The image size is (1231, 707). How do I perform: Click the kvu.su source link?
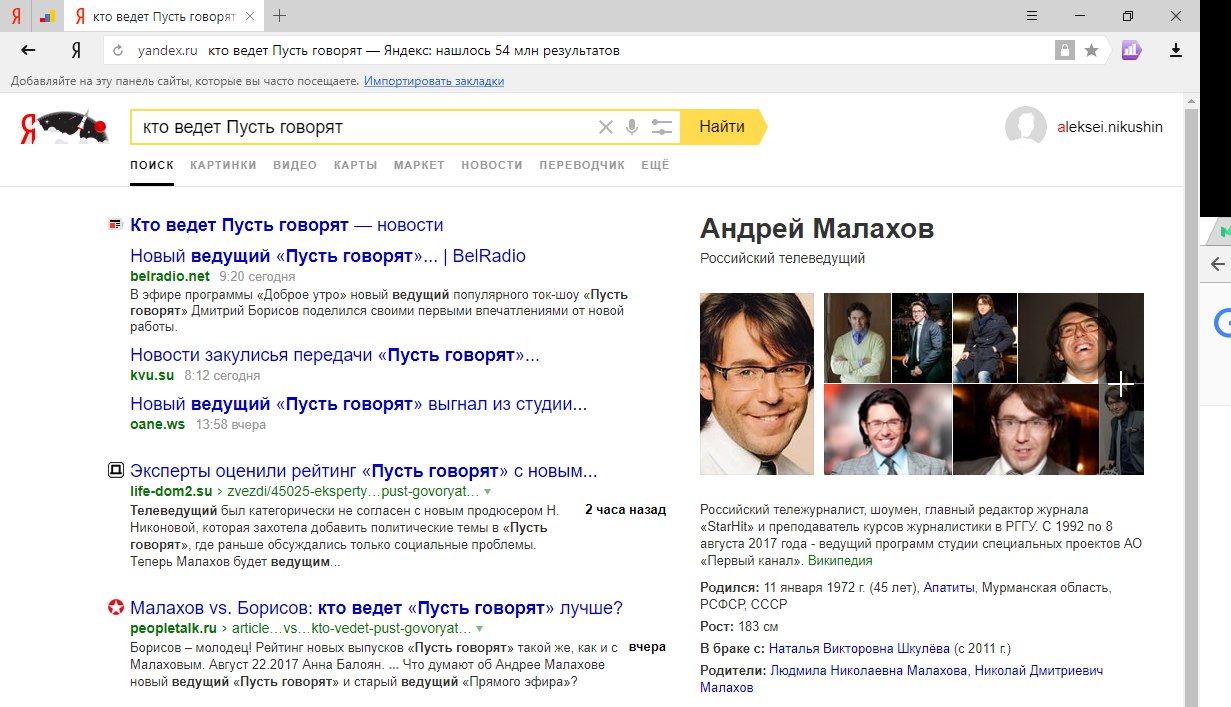pyautogui.click(x=152, y=375)
